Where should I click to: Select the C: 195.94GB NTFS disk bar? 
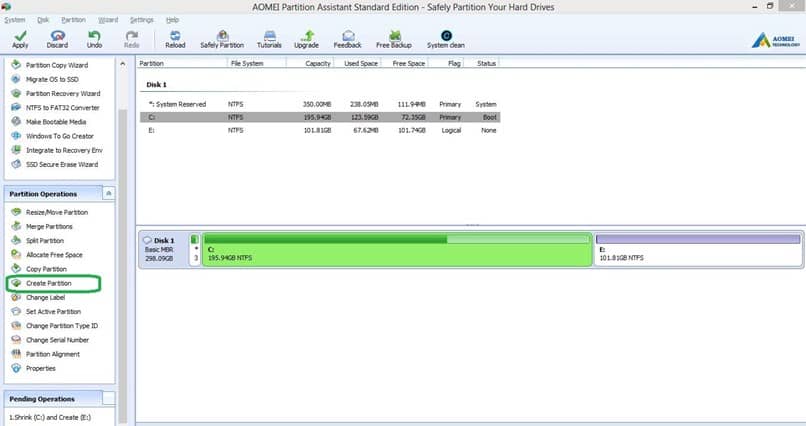397,249
